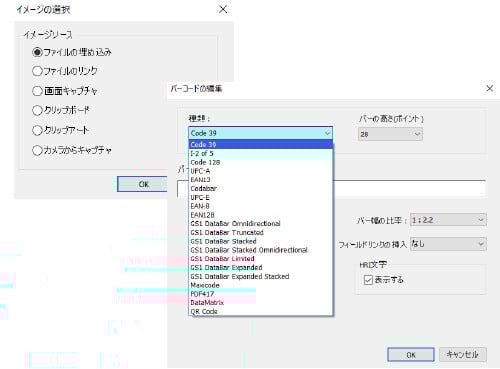Select the ファイルの埋め込み radio button
Screen dimensions: 500x369
[37, 52]
